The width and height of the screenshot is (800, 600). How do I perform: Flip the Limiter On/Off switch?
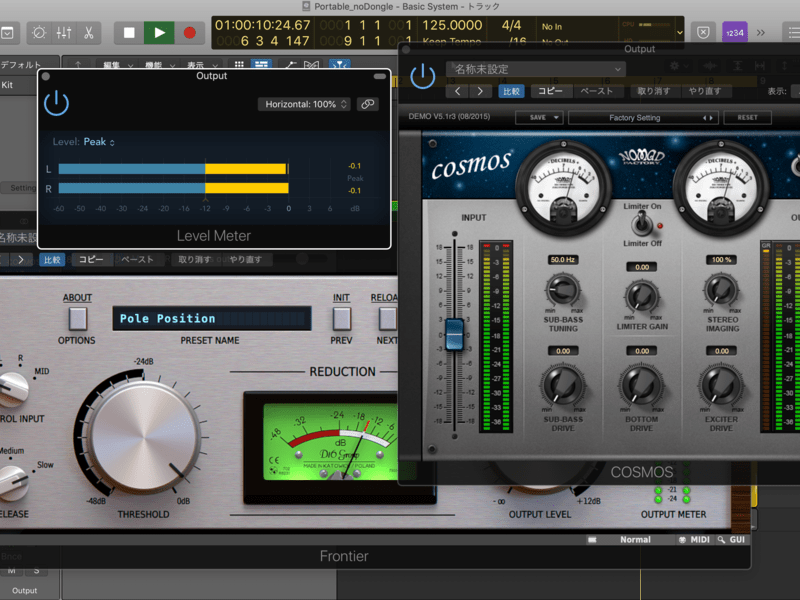coord(642,225)
